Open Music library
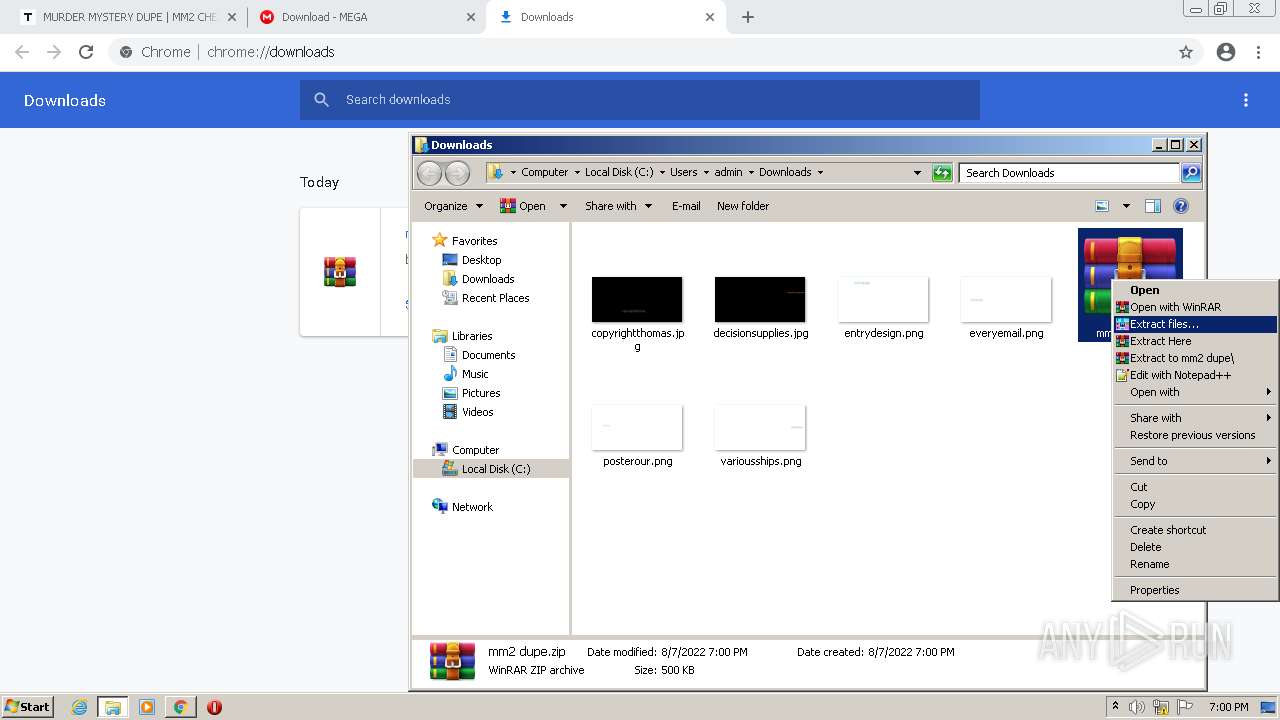This screenshot has width=1280, height=720. pos(475,374)
